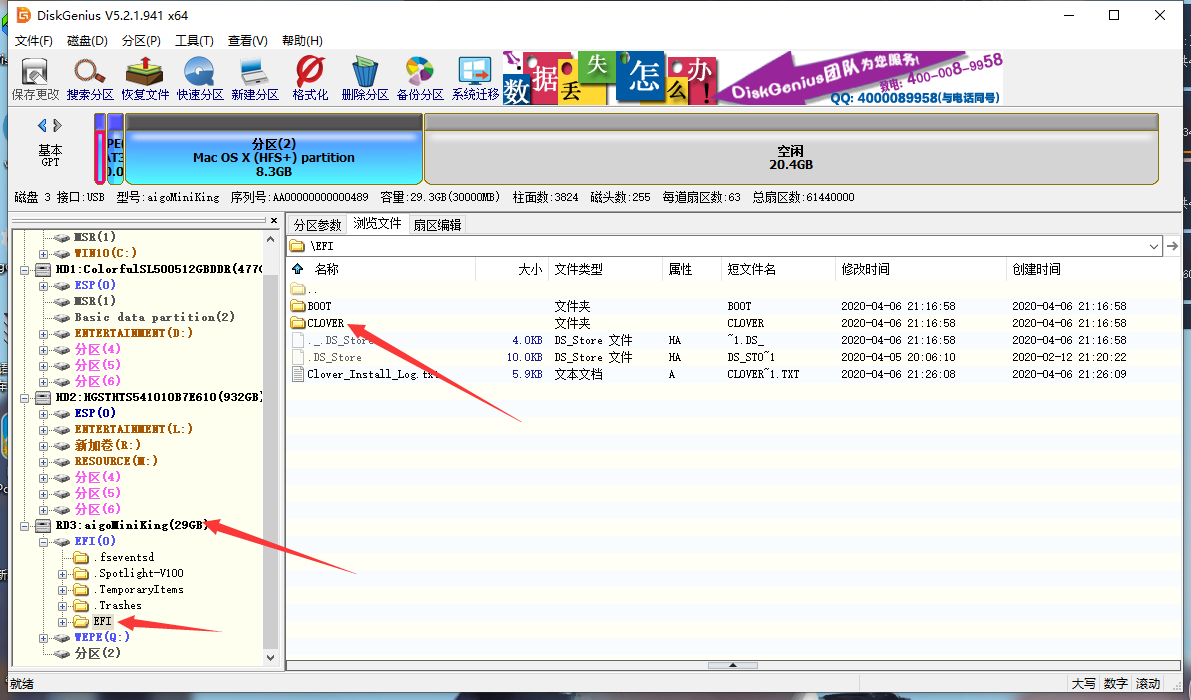
Task: Click the tree panel scroll-up arrow
Action: [270, 238]
